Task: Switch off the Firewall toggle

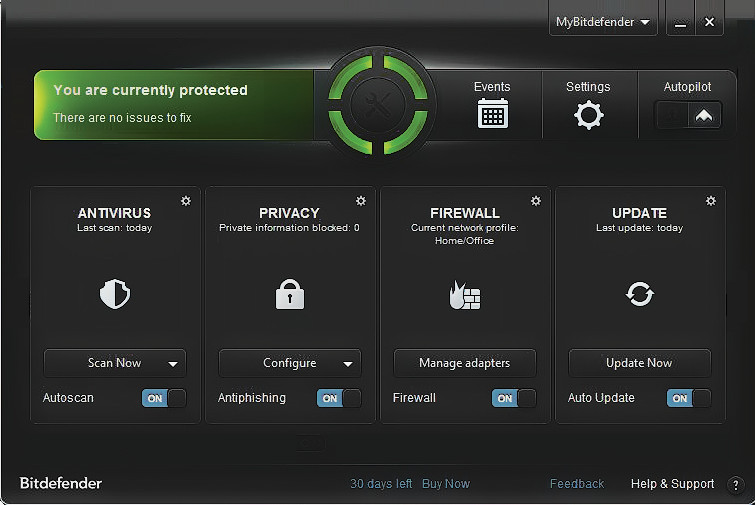Action: click(x=514, y=398)
